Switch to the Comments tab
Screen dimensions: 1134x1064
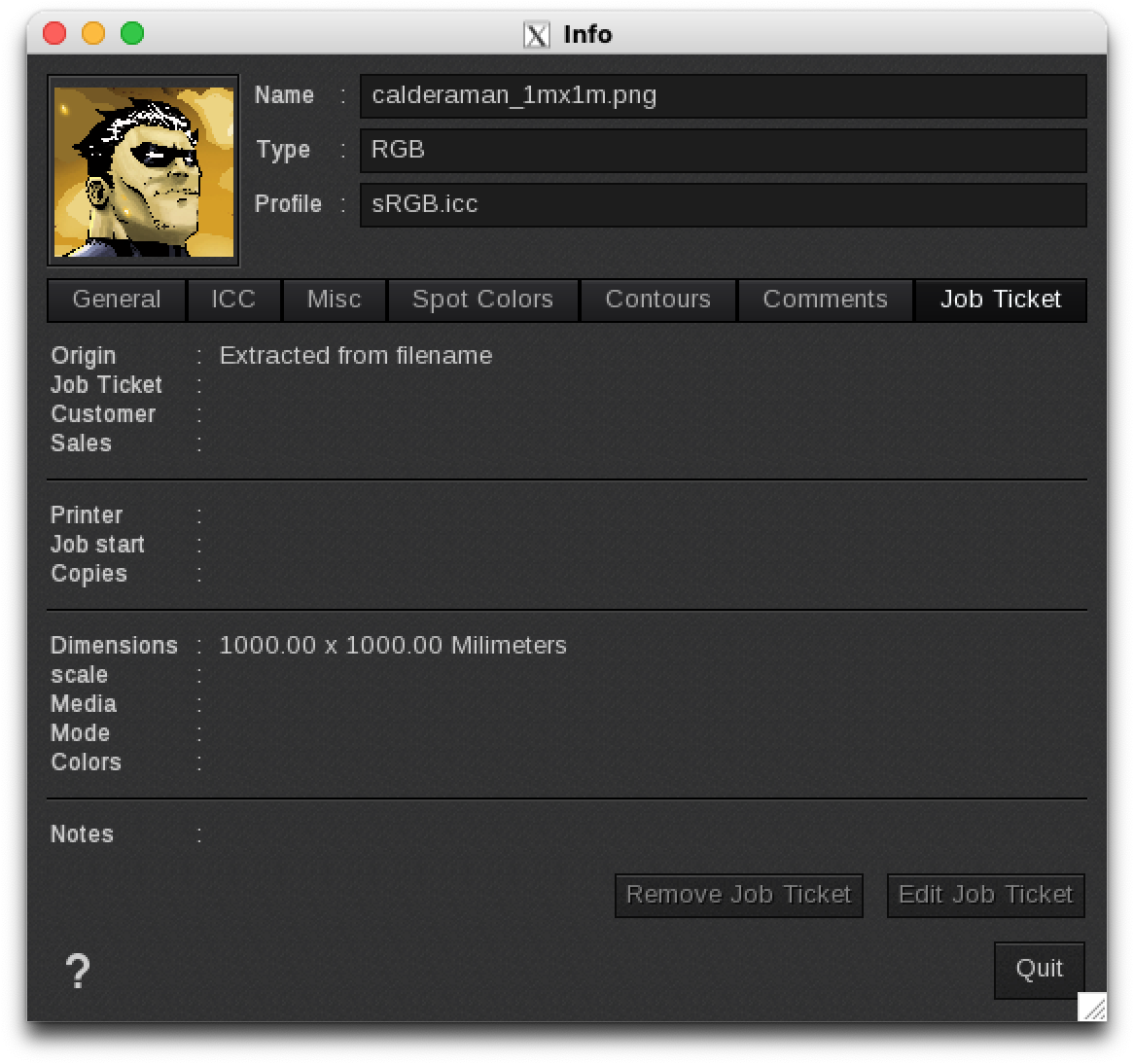(825, 300)
